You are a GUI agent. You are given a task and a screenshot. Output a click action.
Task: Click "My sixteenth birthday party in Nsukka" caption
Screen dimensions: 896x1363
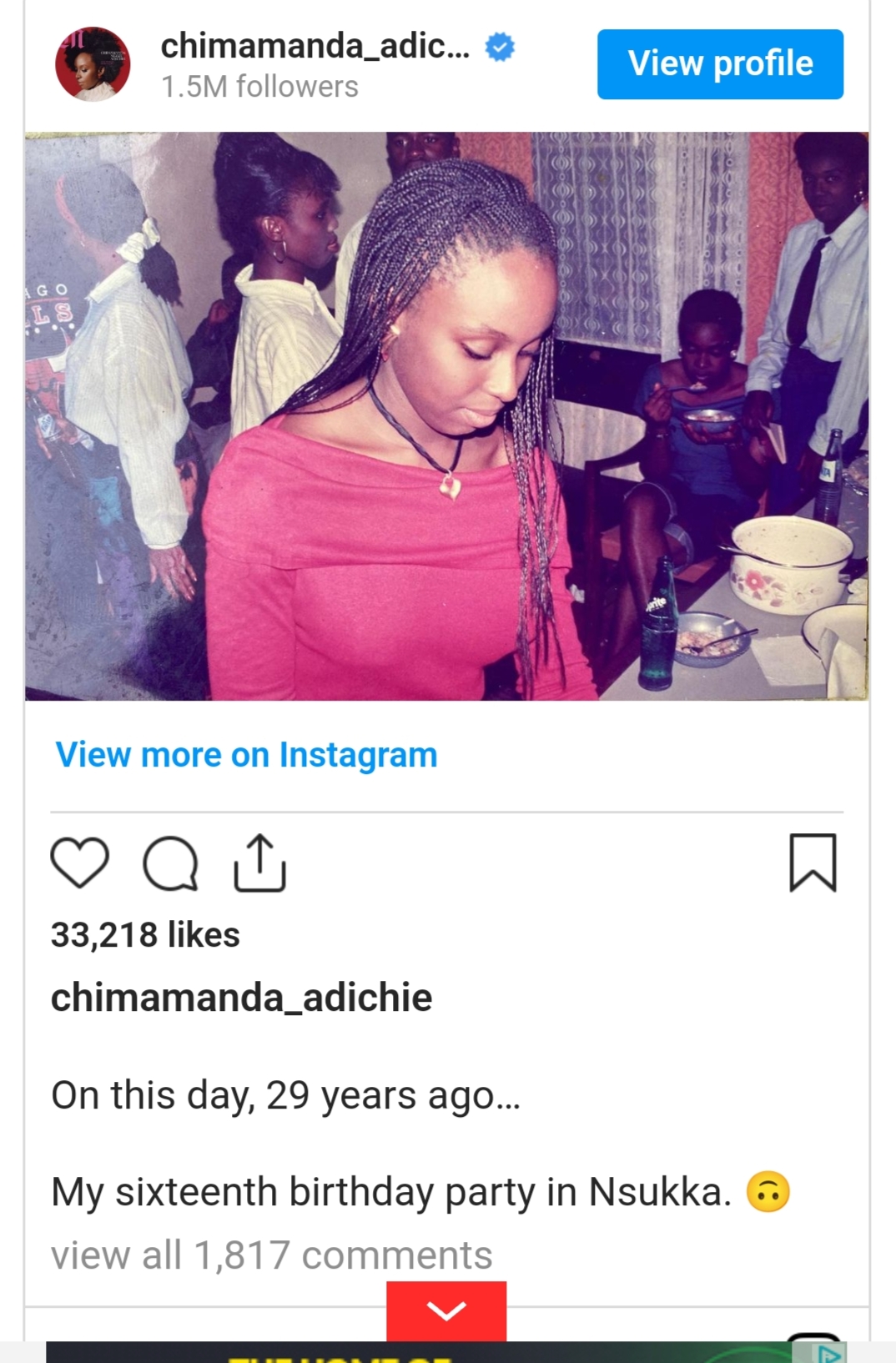390,1191
